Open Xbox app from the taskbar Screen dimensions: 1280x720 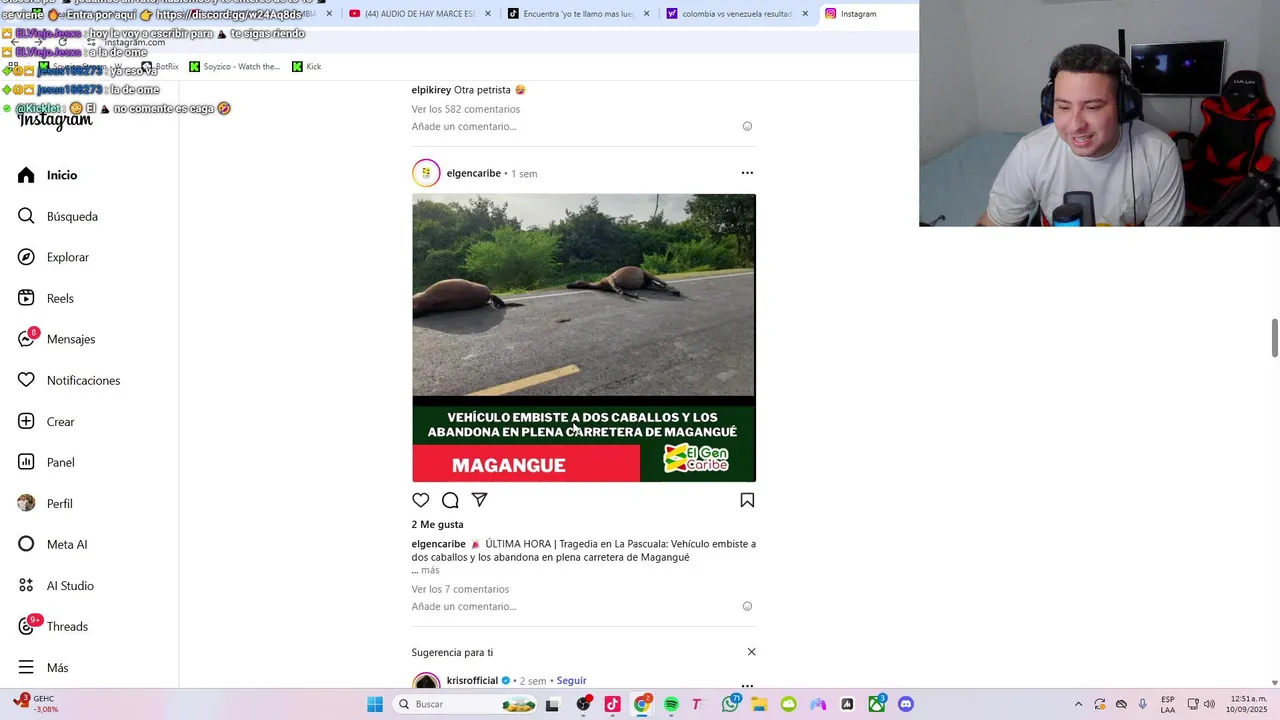pos(877,704)
